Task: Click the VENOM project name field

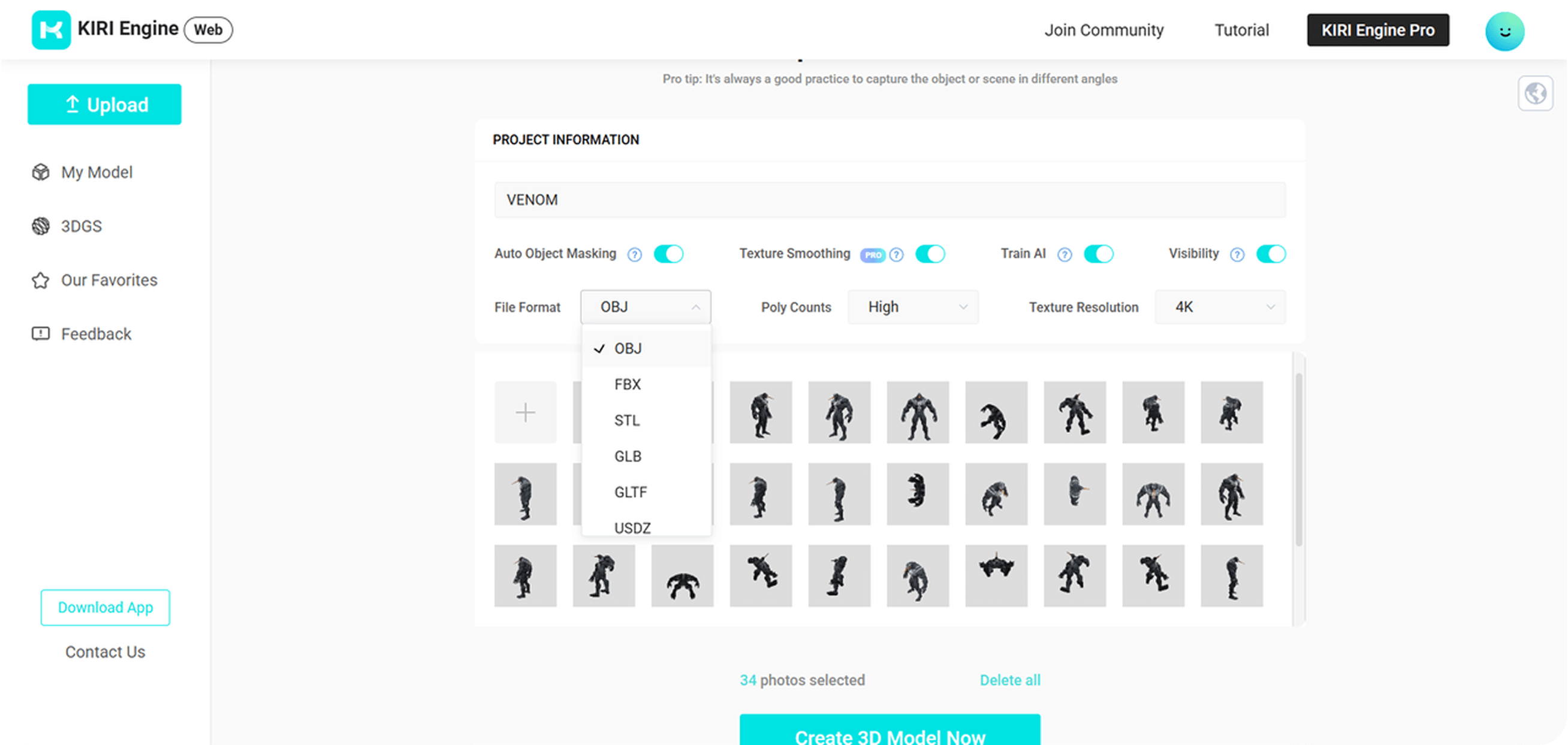Action: pos(889,200)
